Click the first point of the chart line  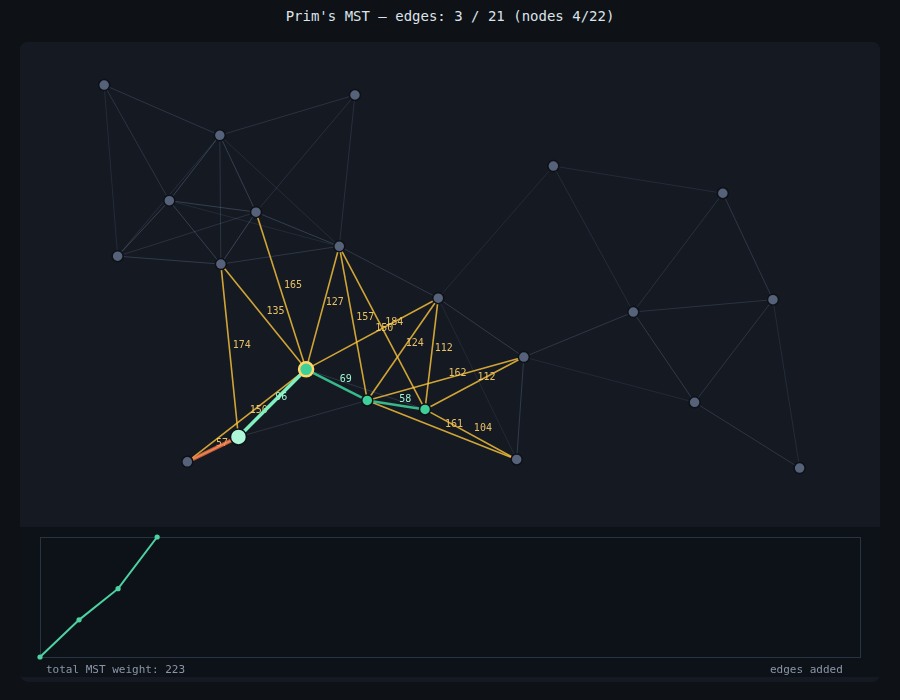click(40, 657)
